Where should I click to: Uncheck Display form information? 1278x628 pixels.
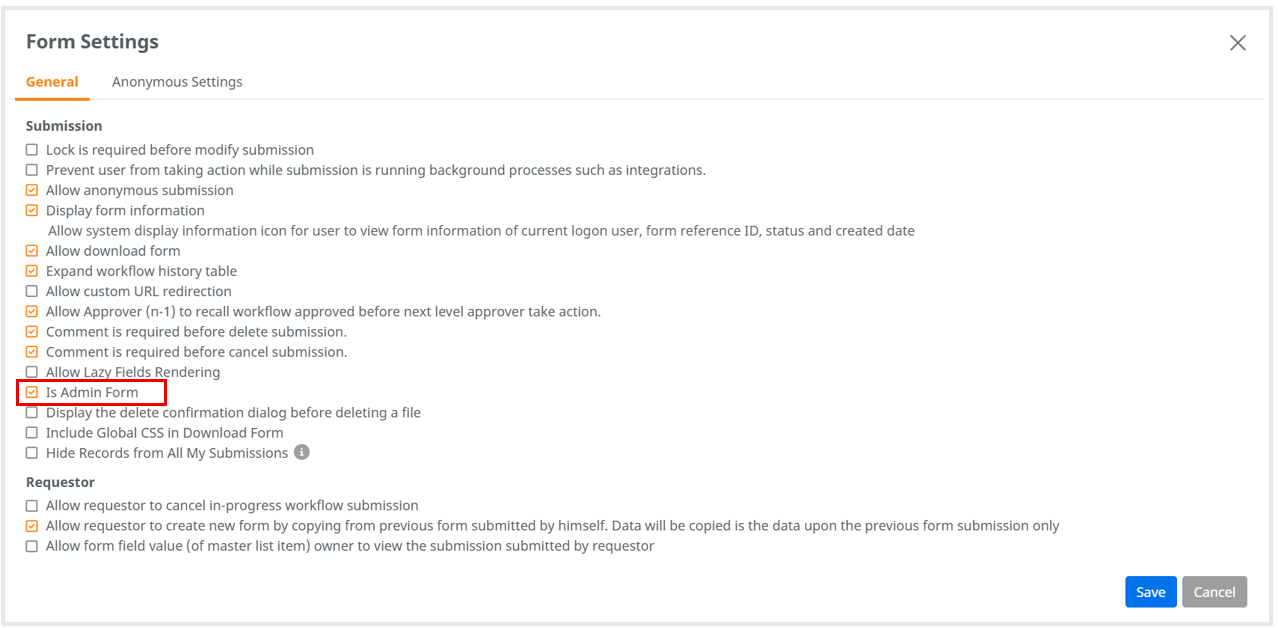click(x=31, y=210)
